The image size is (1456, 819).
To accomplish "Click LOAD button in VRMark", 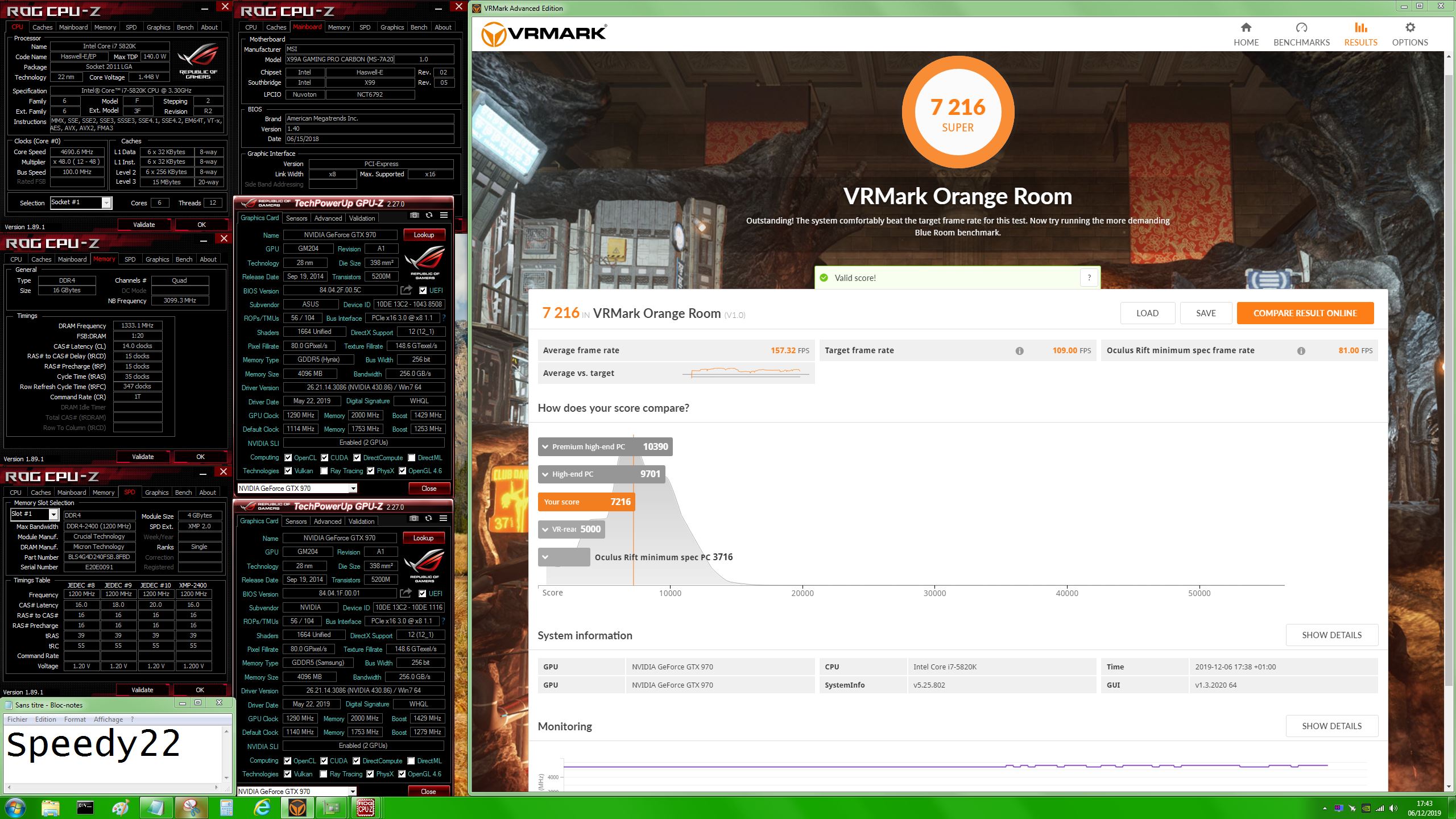I will [x=1147, y=313].
